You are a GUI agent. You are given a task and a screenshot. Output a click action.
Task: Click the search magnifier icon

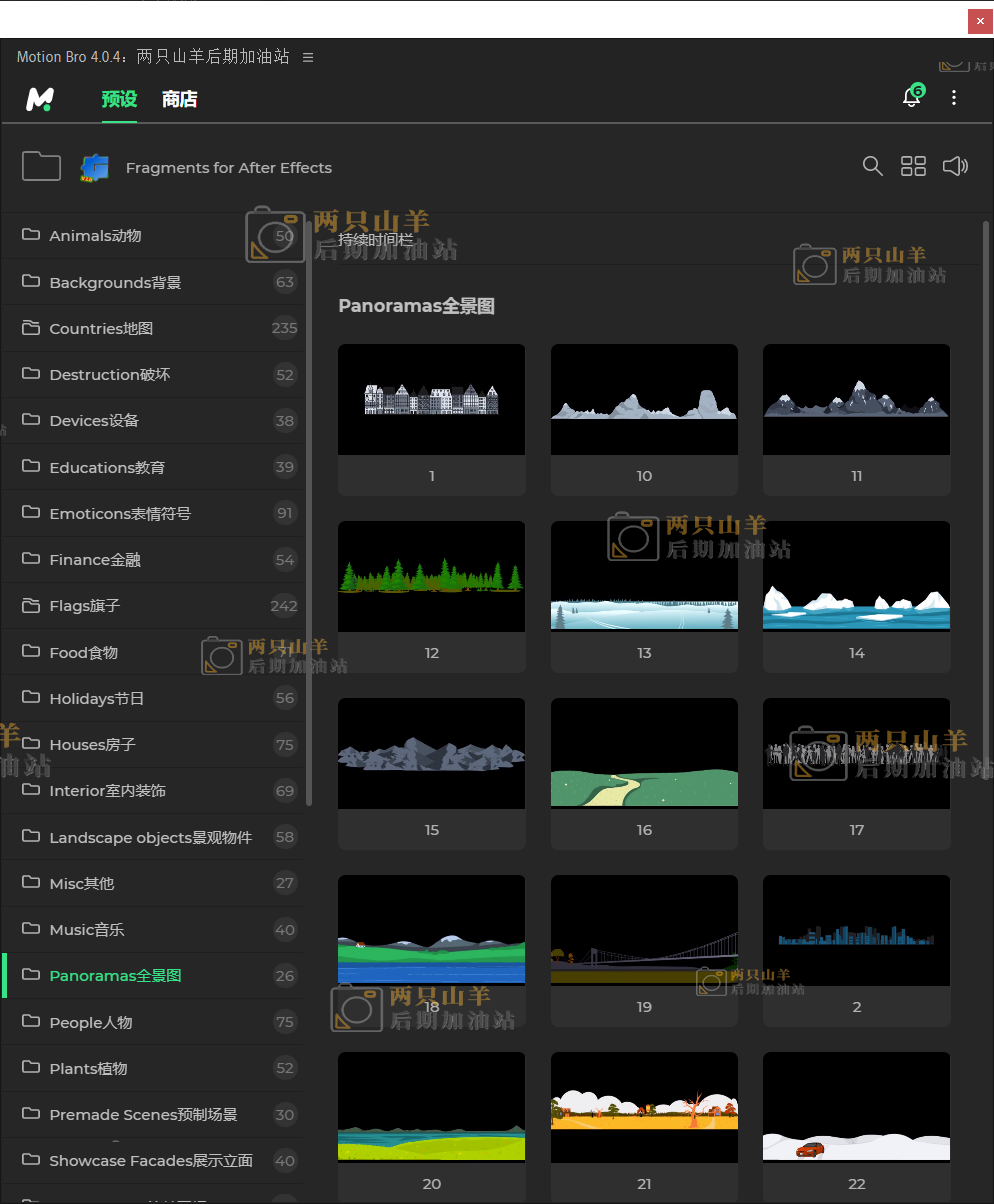tap(872, 167)
